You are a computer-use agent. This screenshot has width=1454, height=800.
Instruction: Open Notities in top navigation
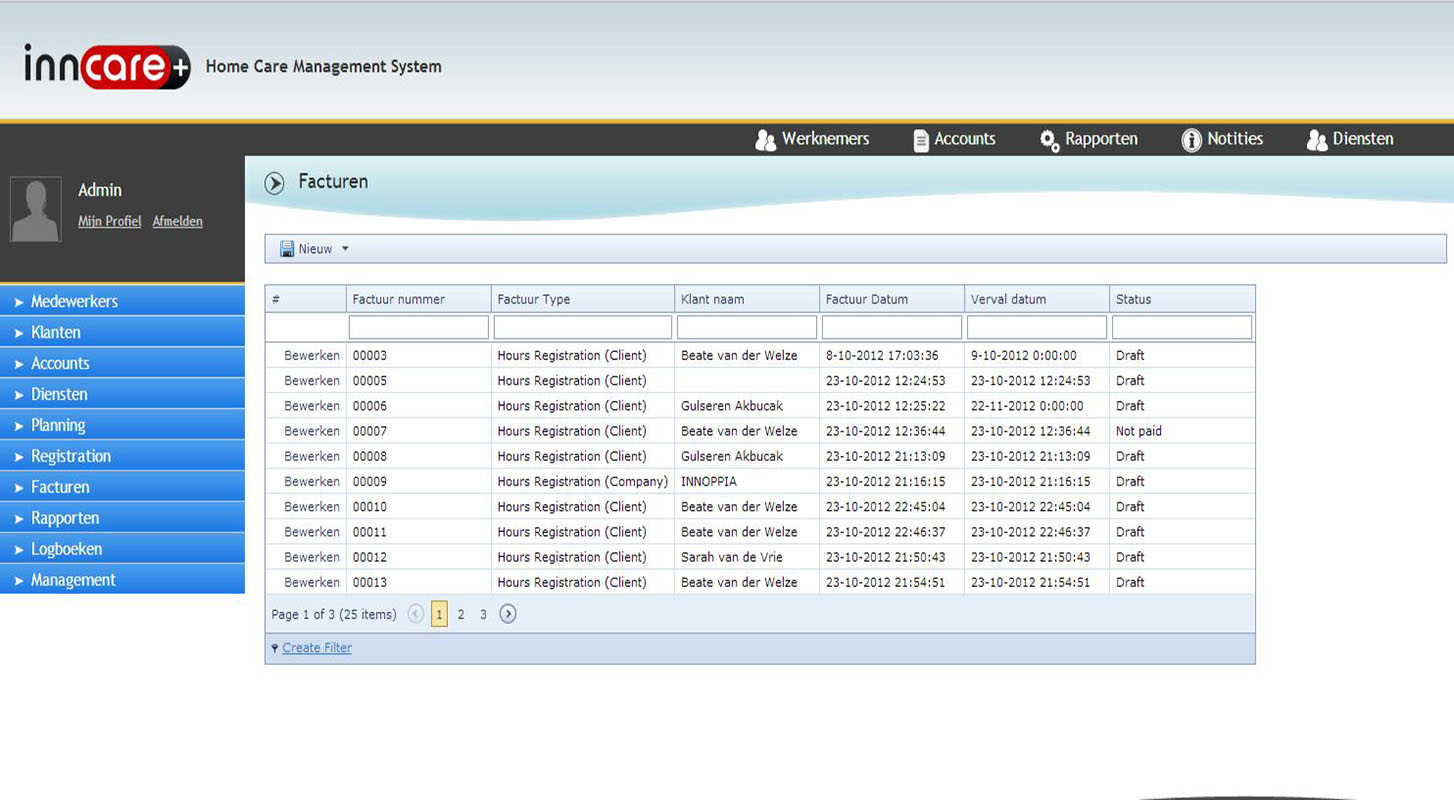click(x=1235, y=139)
